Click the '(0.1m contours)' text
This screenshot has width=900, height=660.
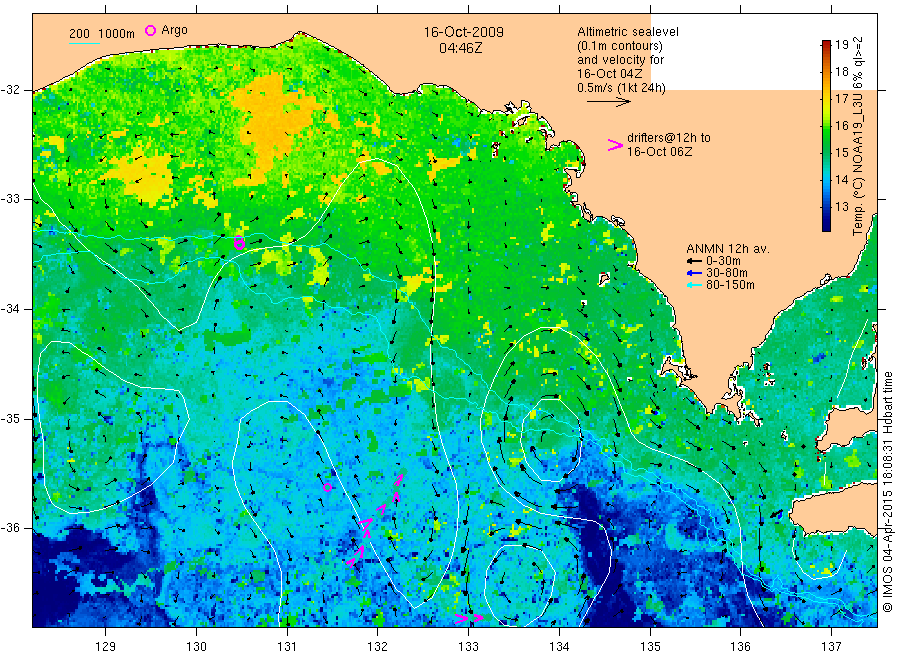click(x=620, y=46)
